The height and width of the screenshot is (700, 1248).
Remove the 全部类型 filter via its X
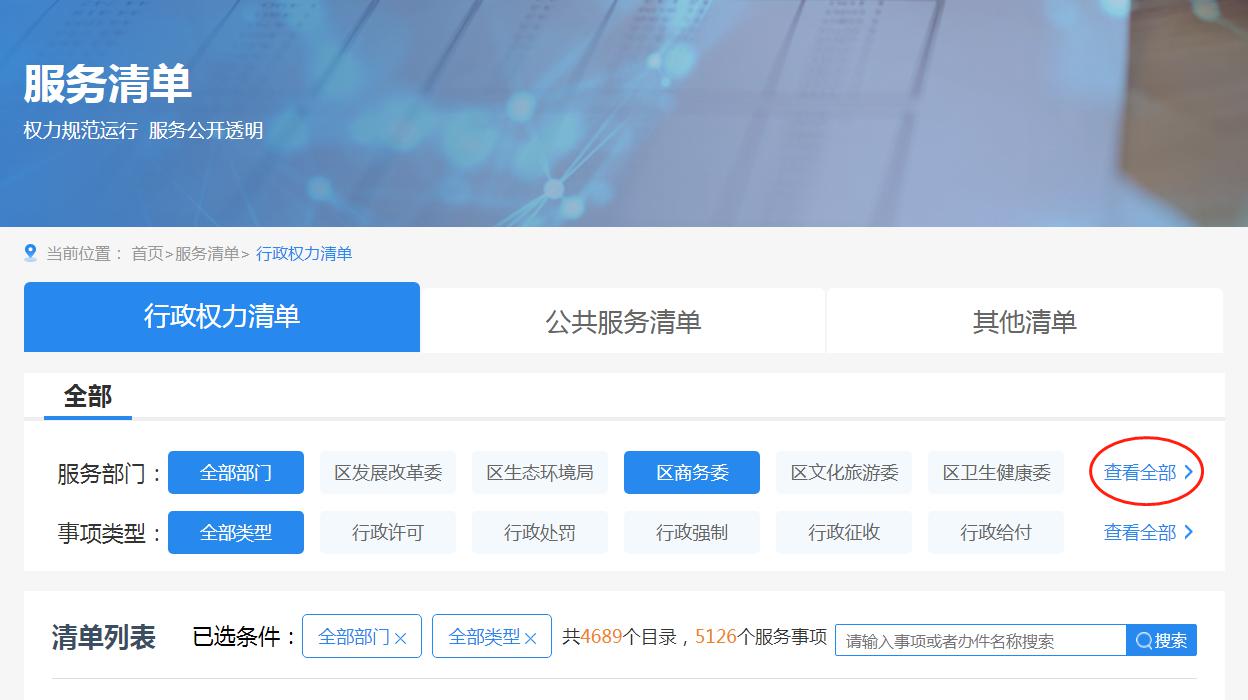pos(531,638)
